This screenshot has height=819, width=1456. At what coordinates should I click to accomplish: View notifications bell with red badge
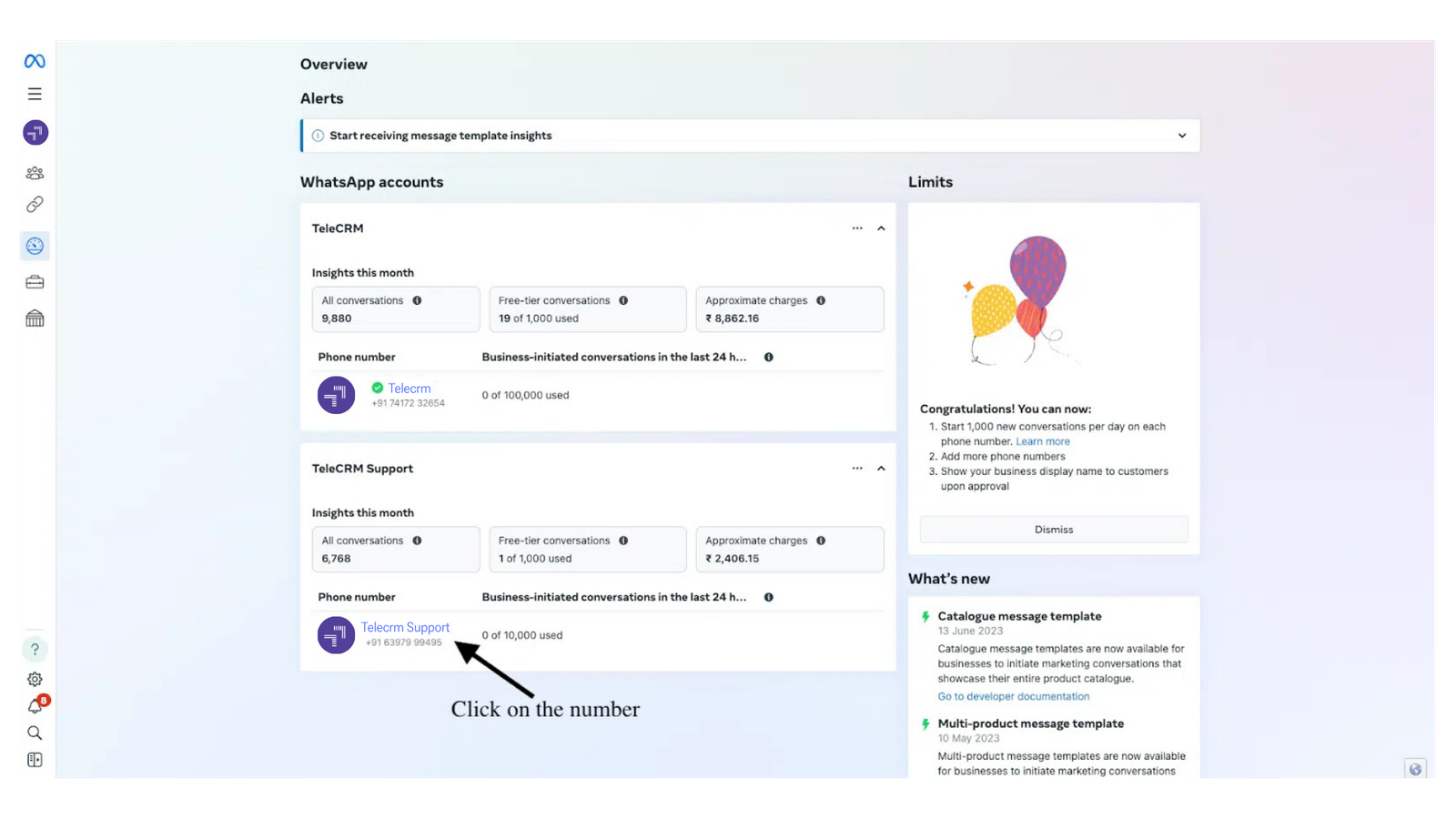35,706
